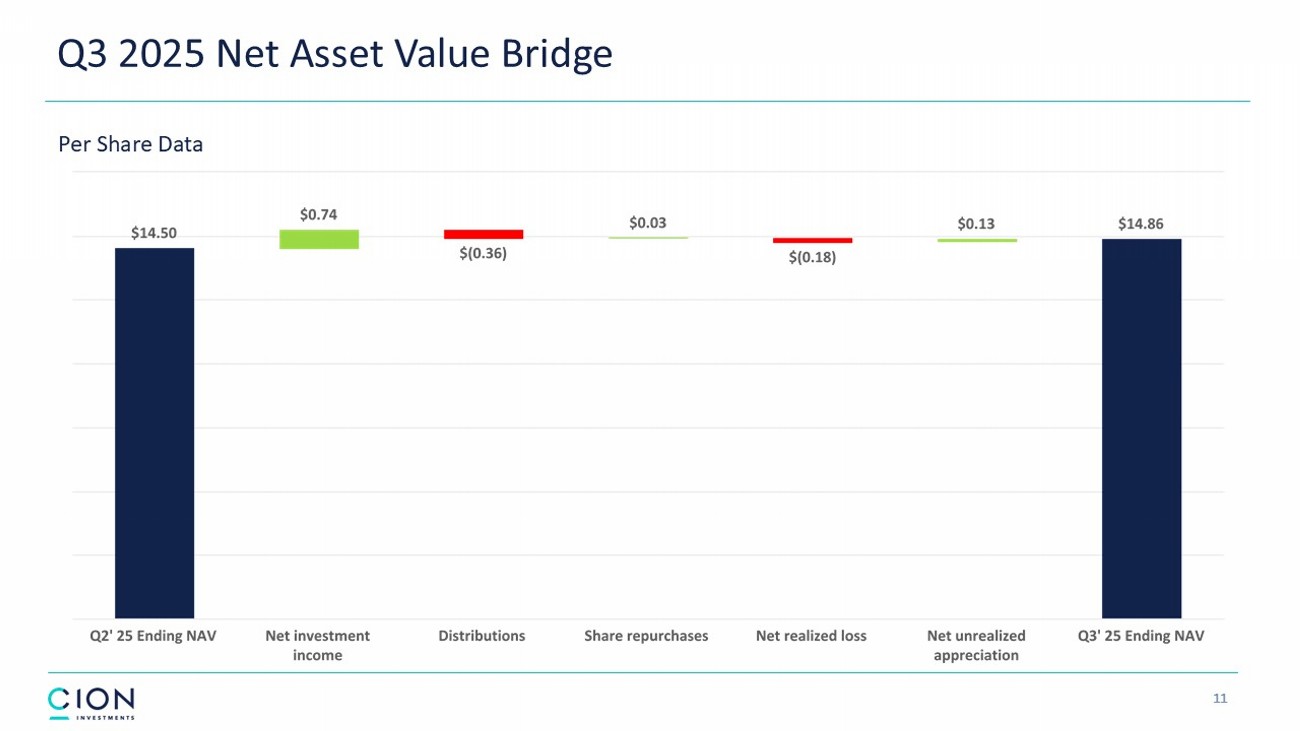Select the Q2' 25 Ending NAV navy bar
Screen dimensions: 1300x731
154,432
